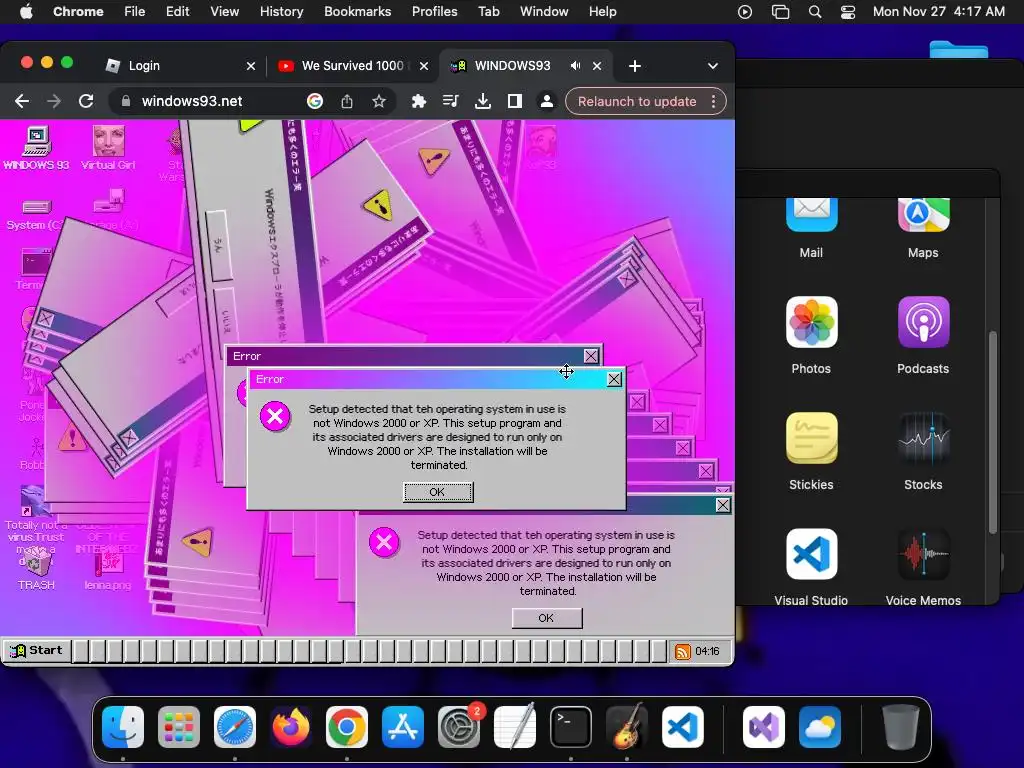Click the Google icon in address bar
Screen dimensions: 1024x768
pyautogui.click(x=315, y=101)
